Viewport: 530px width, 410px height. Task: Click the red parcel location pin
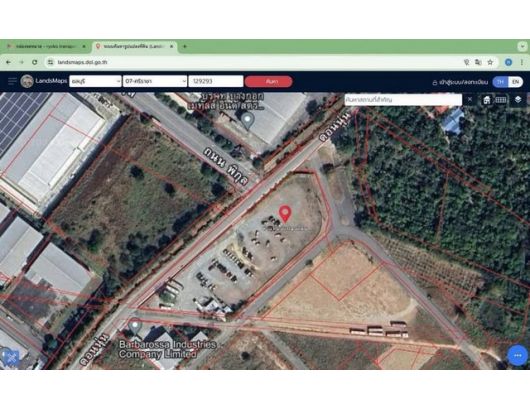point(285,214)
